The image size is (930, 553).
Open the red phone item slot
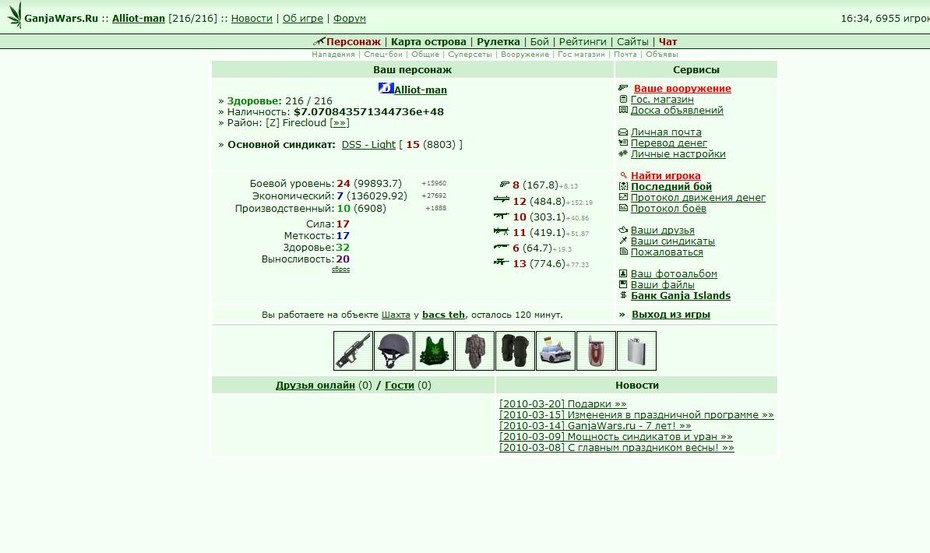click(595, 351)
